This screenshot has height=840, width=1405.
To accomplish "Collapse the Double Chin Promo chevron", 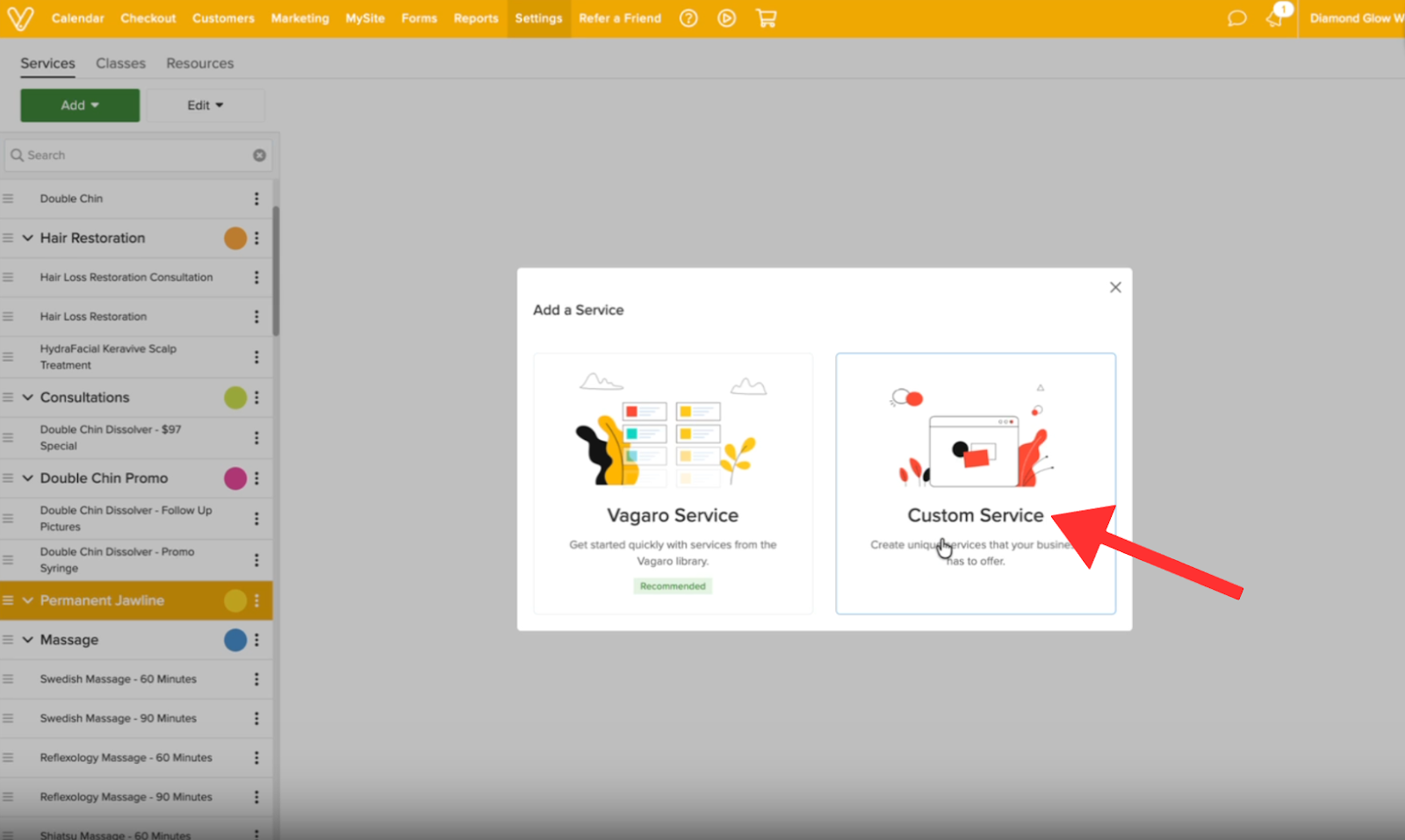I will click(28, 478).
